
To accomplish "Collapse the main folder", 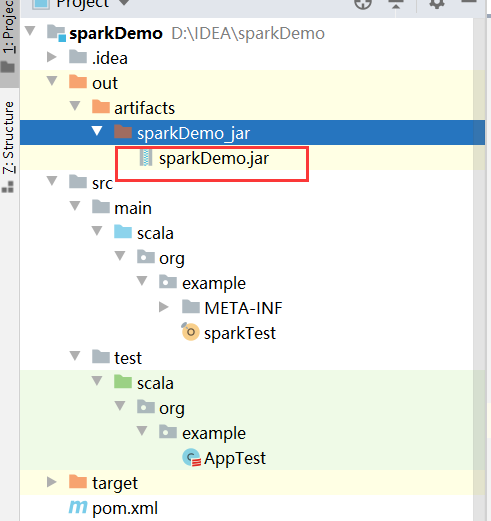I will (x=75, y=206).
